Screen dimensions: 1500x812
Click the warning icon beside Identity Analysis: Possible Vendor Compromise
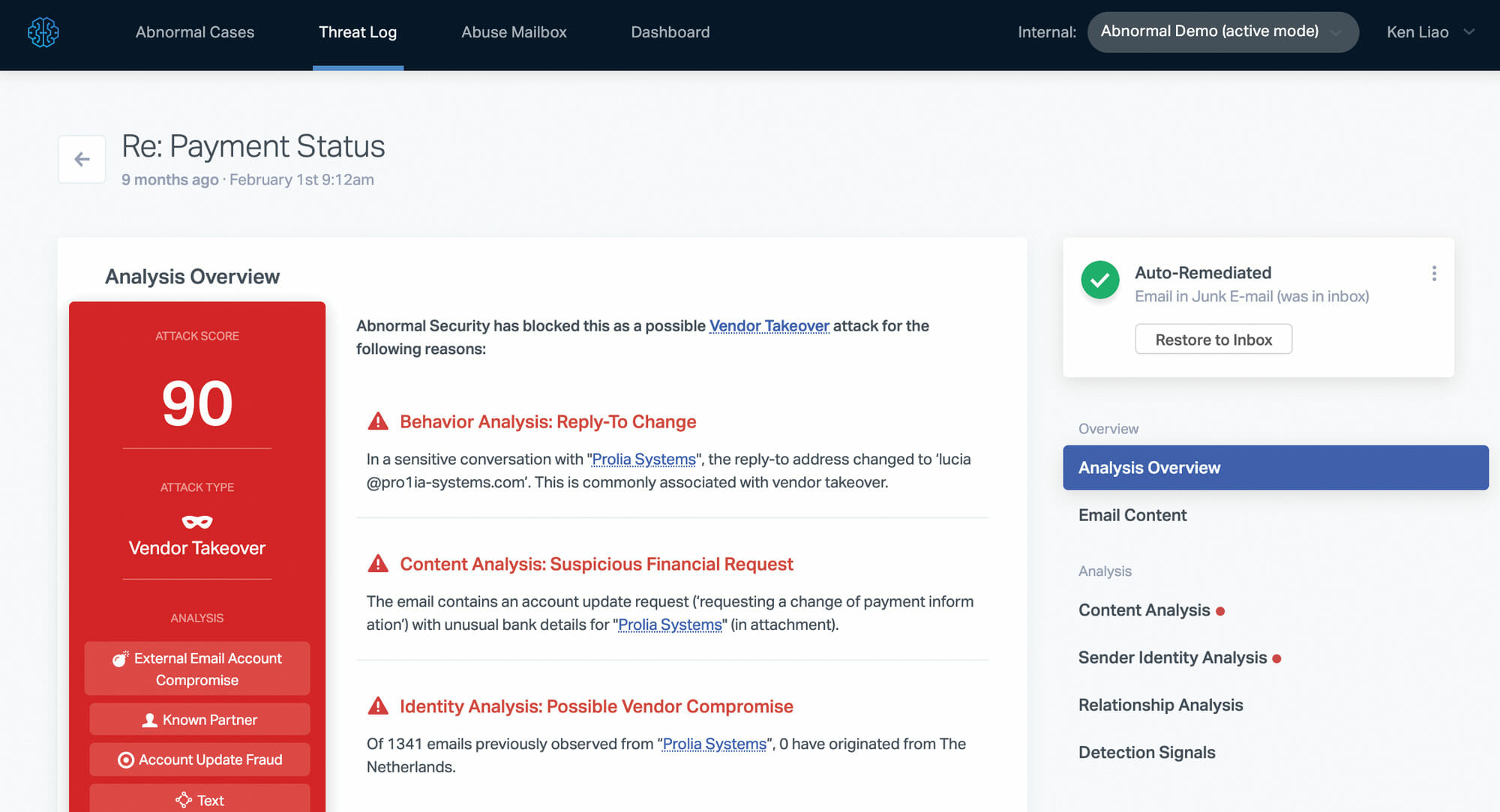pos(379,706)
